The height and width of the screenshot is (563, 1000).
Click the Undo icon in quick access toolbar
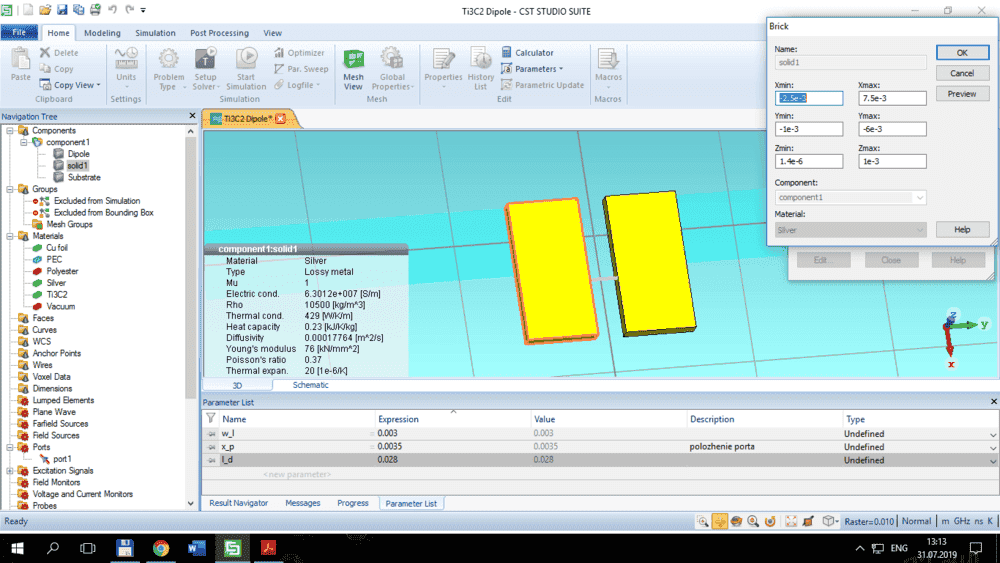pos(112,10)
